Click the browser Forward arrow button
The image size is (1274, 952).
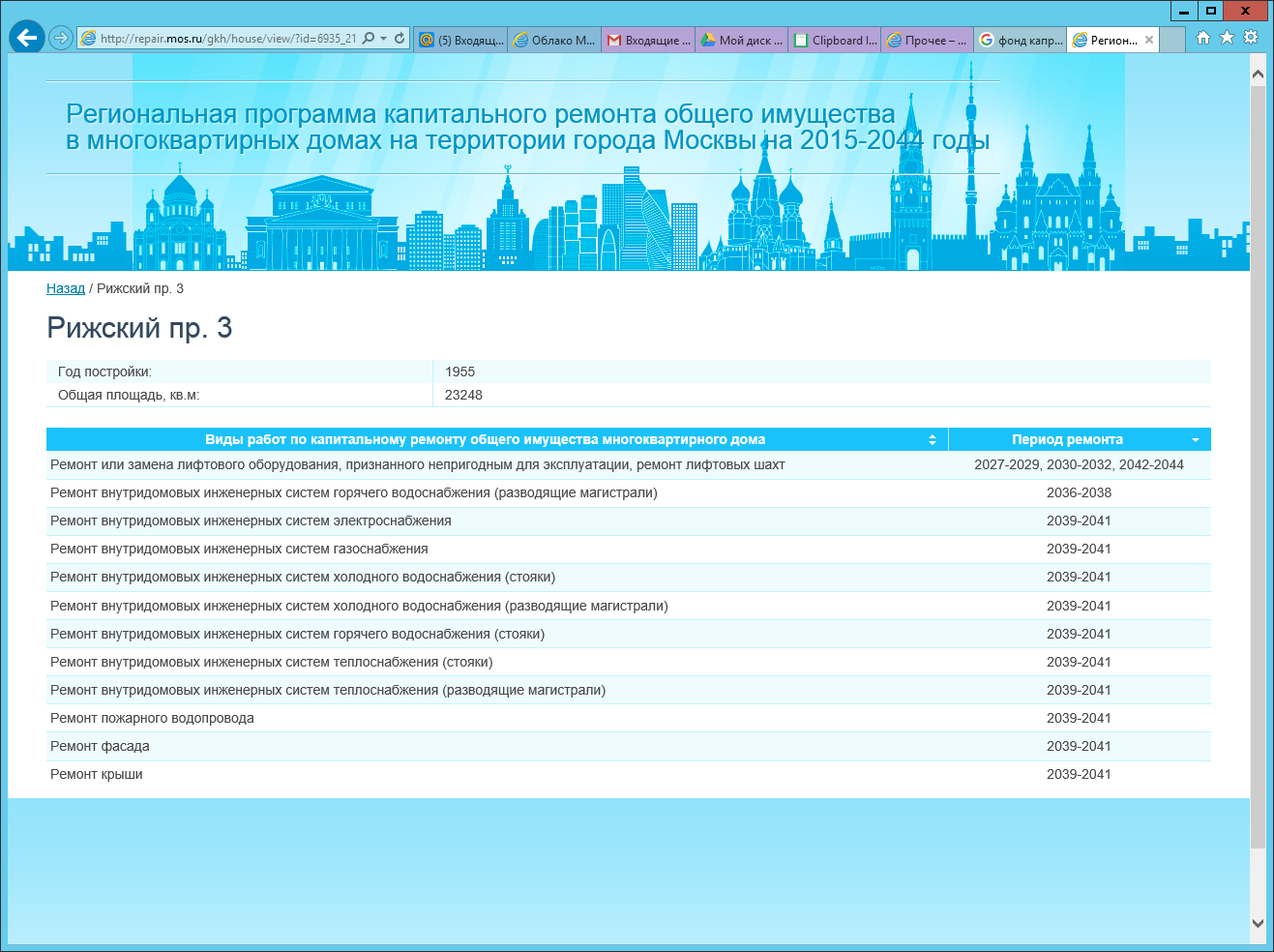61,38
